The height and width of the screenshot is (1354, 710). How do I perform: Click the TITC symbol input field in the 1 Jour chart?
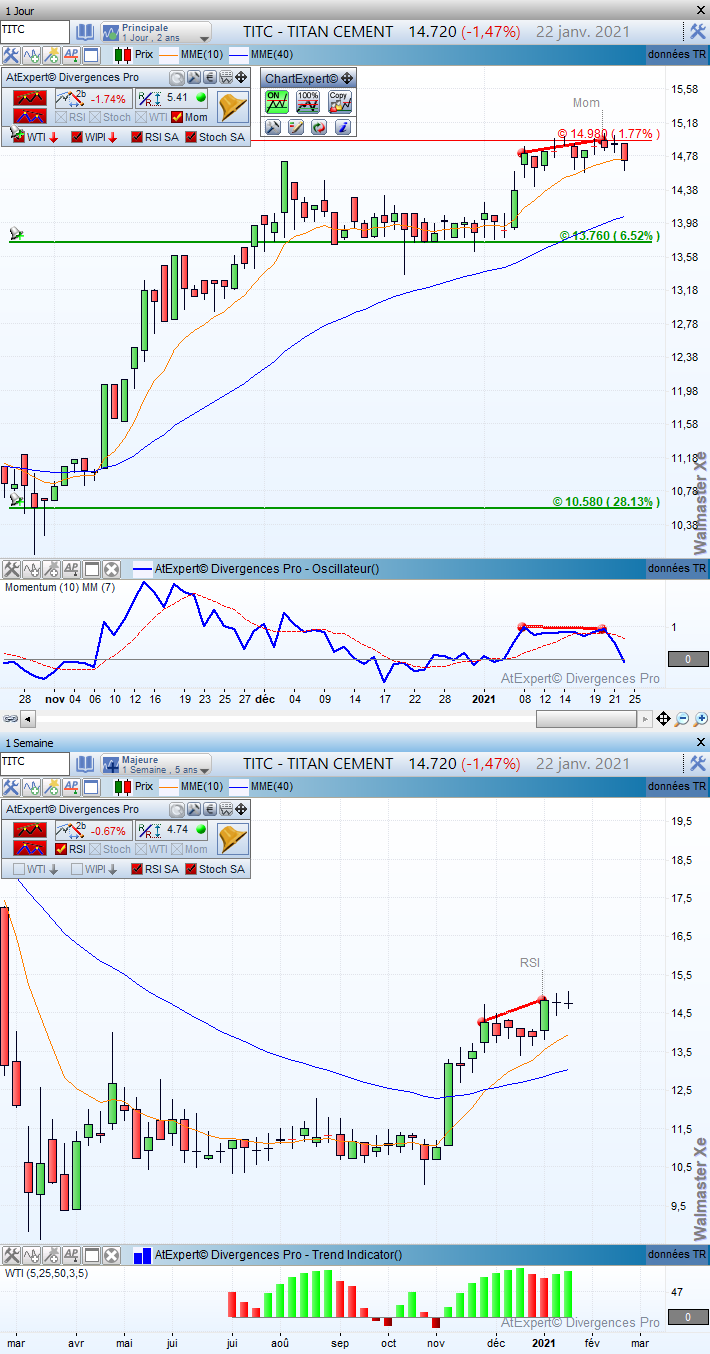click(36, 31)
